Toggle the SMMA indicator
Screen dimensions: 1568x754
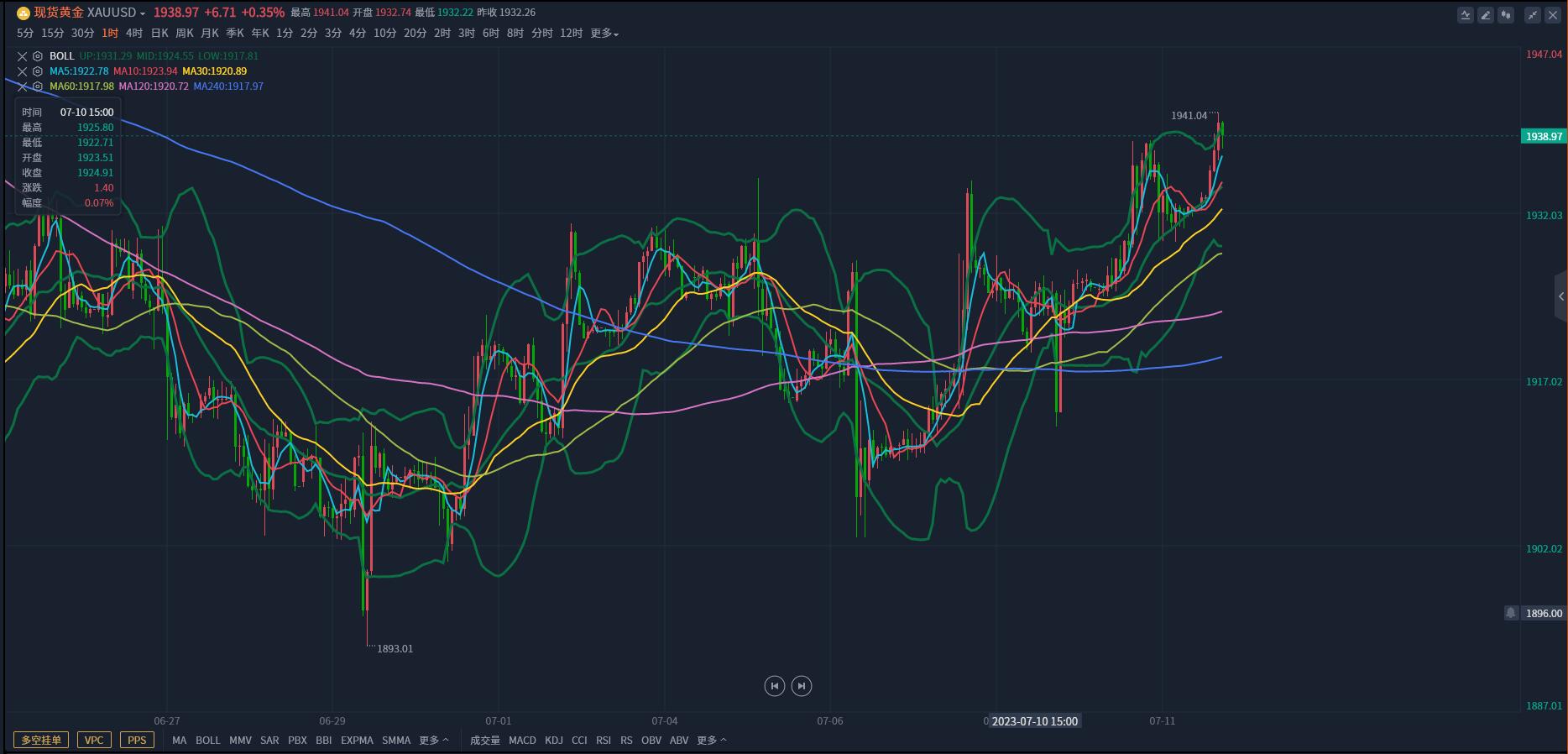coord(396,741)
